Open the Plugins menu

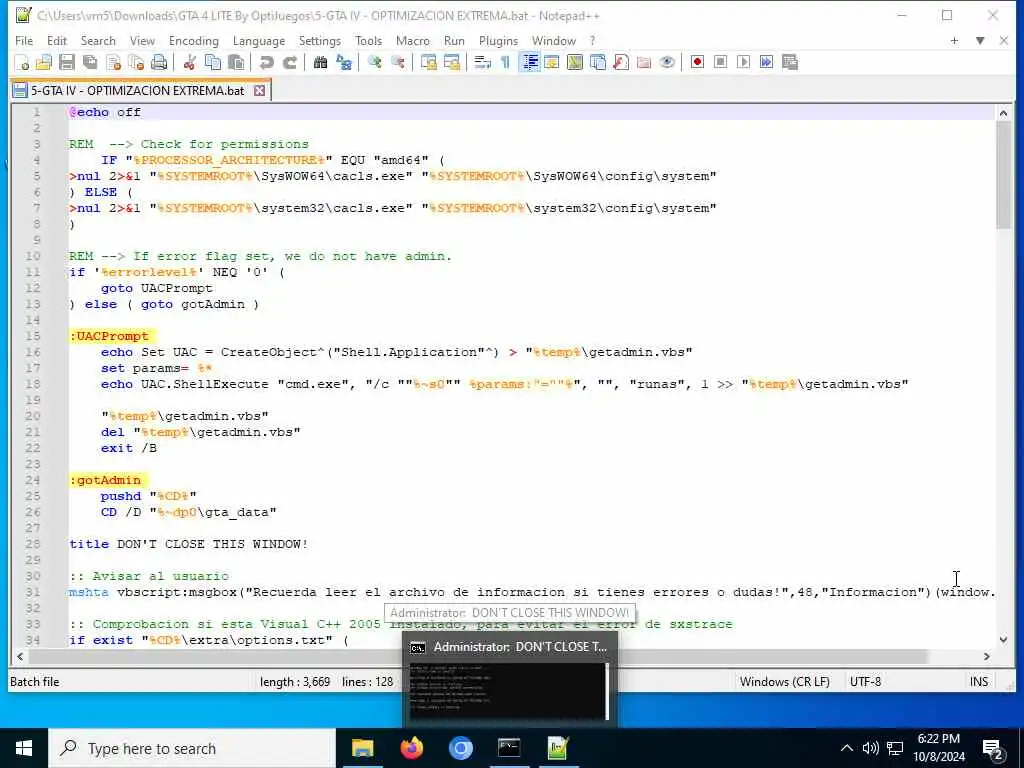[498, 40]
